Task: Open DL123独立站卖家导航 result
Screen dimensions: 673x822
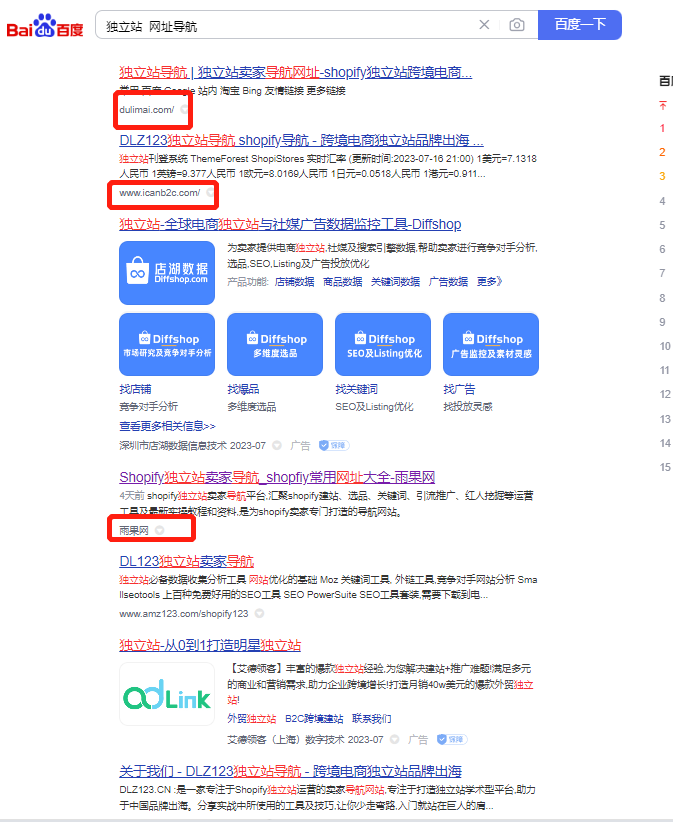Action: click(x=187, y=561)
